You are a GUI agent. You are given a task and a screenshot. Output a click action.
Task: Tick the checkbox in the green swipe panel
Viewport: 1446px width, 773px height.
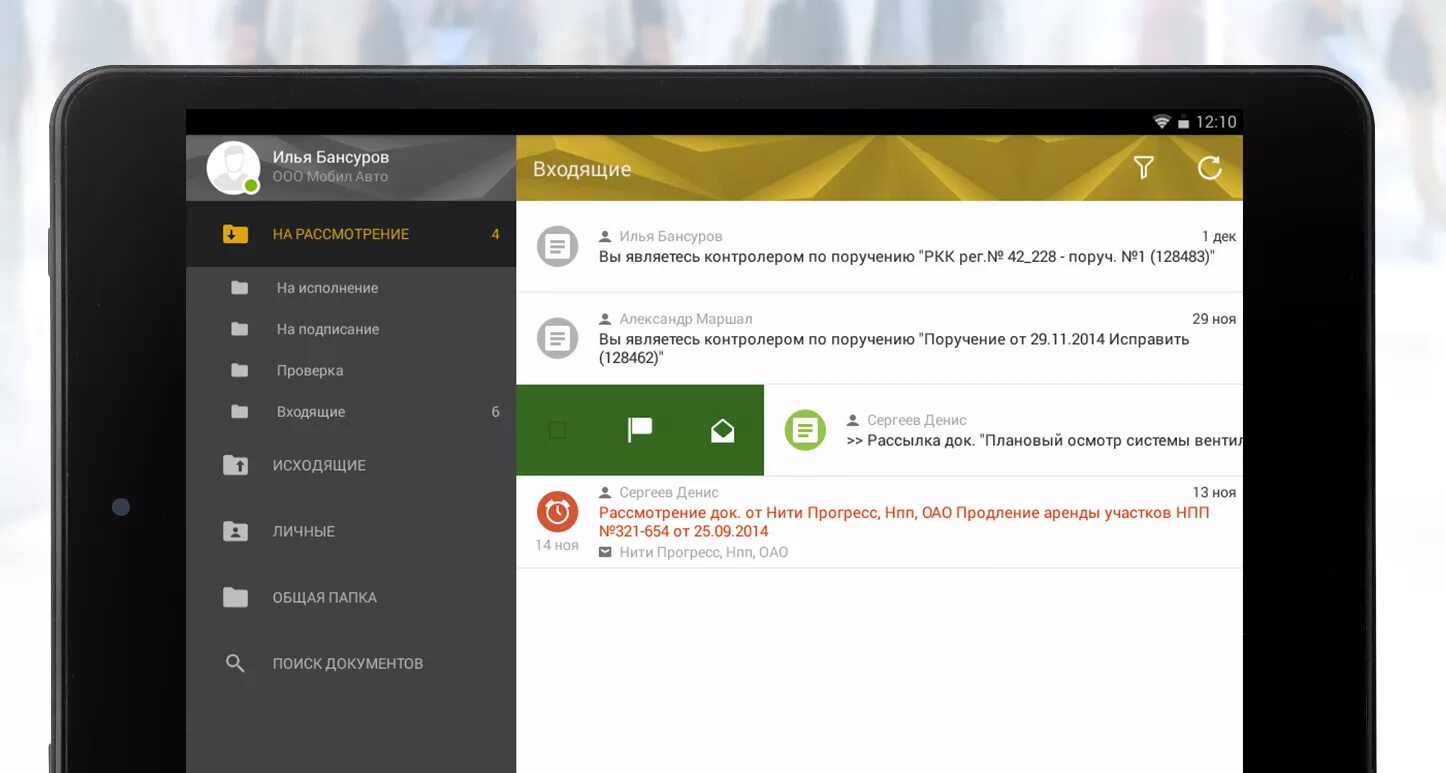[557, 430]
